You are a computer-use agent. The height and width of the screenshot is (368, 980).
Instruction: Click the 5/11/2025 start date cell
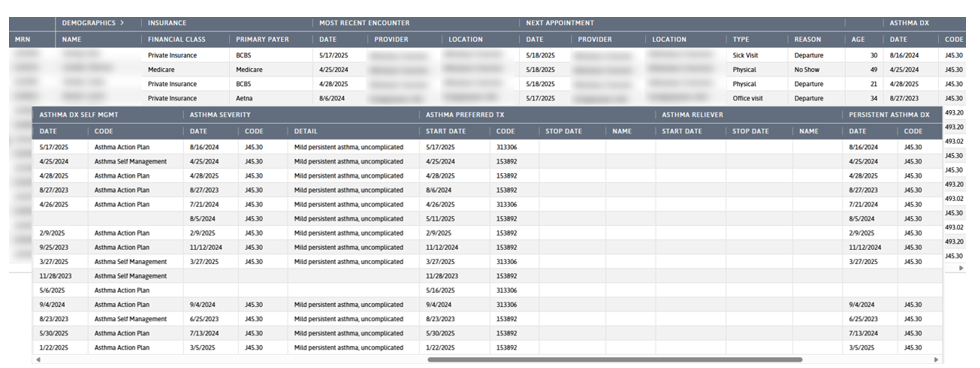pyautogui.click(x=441, y=219)
